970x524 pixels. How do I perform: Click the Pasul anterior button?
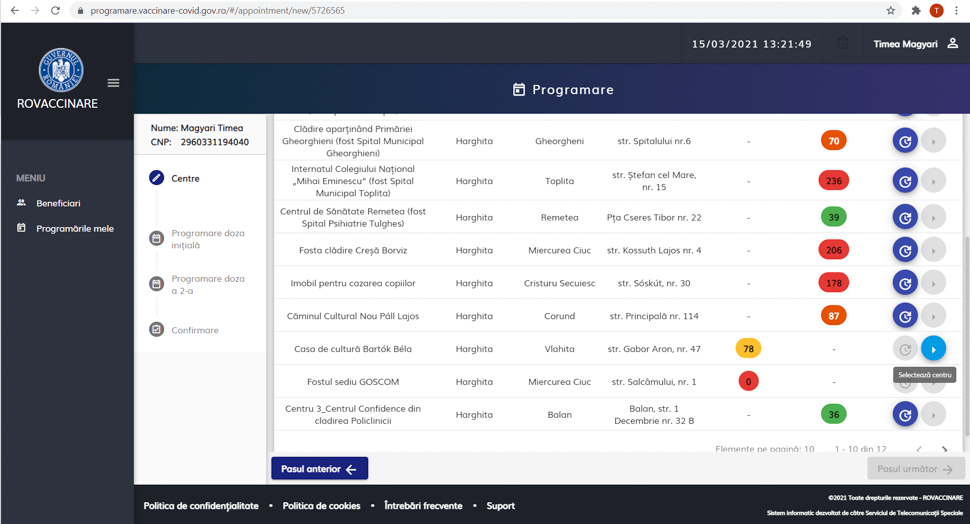(319, 468)
